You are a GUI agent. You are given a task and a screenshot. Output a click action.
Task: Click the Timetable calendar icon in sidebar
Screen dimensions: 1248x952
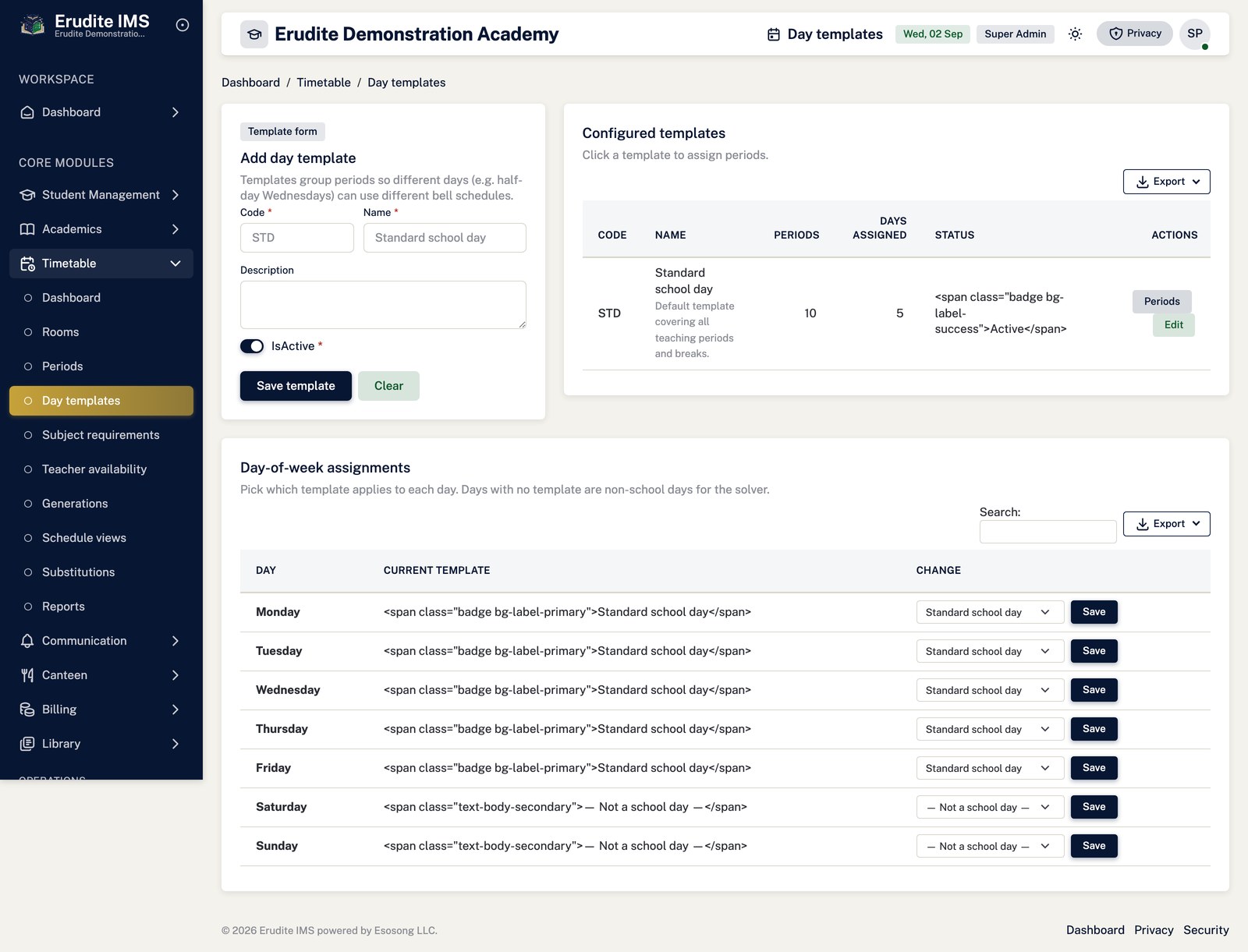pyautogui.click(x=27, y=264)
